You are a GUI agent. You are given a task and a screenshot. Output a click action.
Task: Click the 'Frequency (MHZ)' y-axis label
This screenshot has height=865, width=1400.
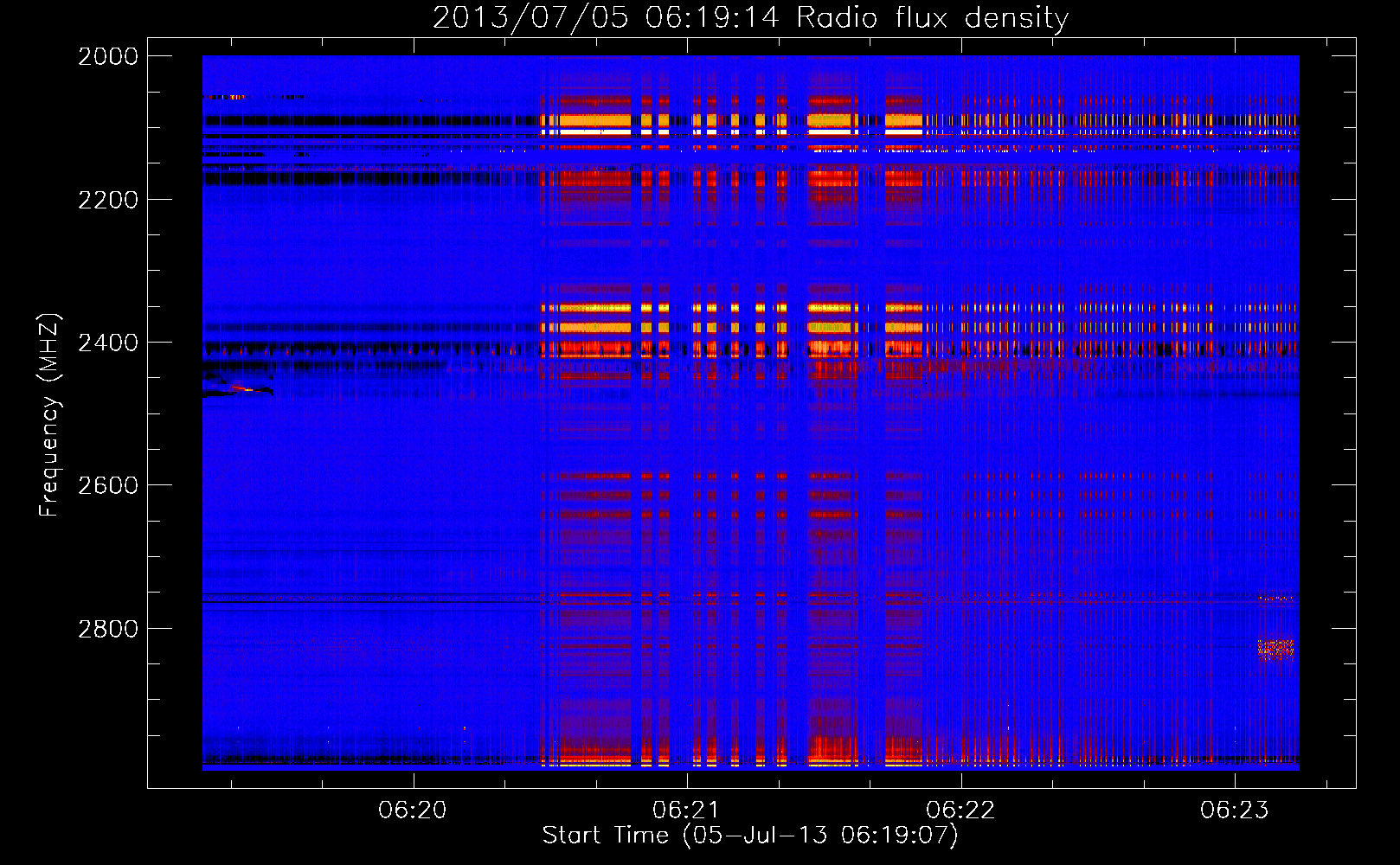pos(50,415)
